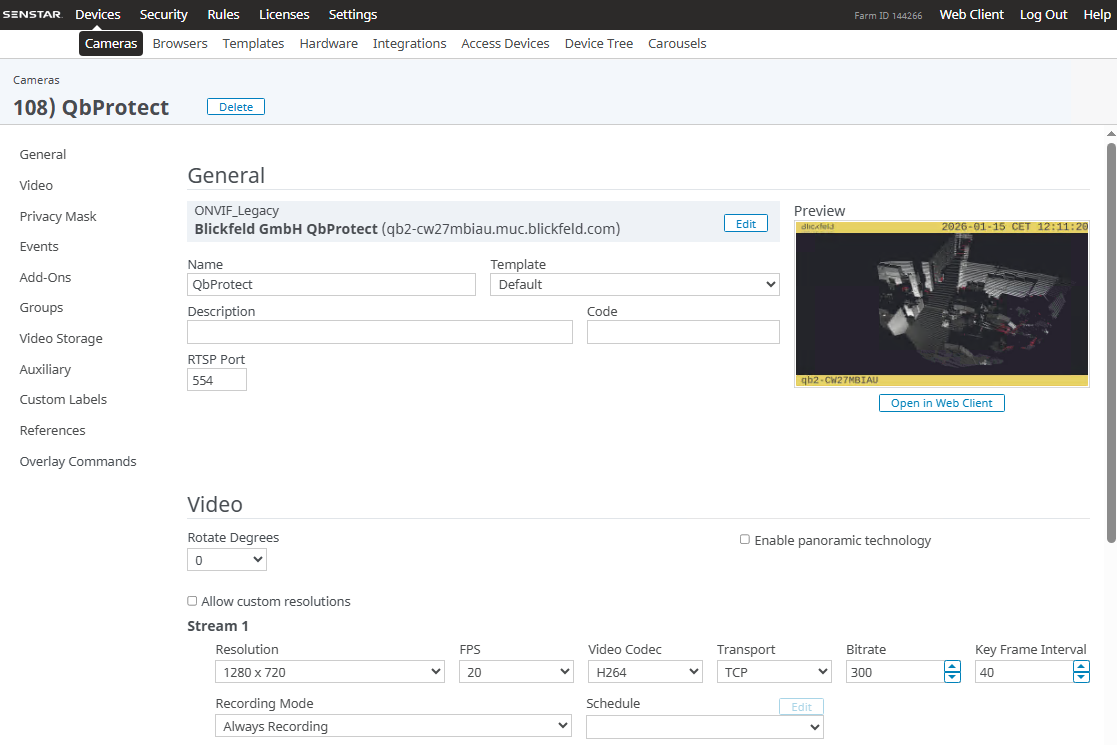The width and height of the screenshot is (1117, 745).
Task: Enable panoramic technology checkbox
Action: tap(745, 540)
